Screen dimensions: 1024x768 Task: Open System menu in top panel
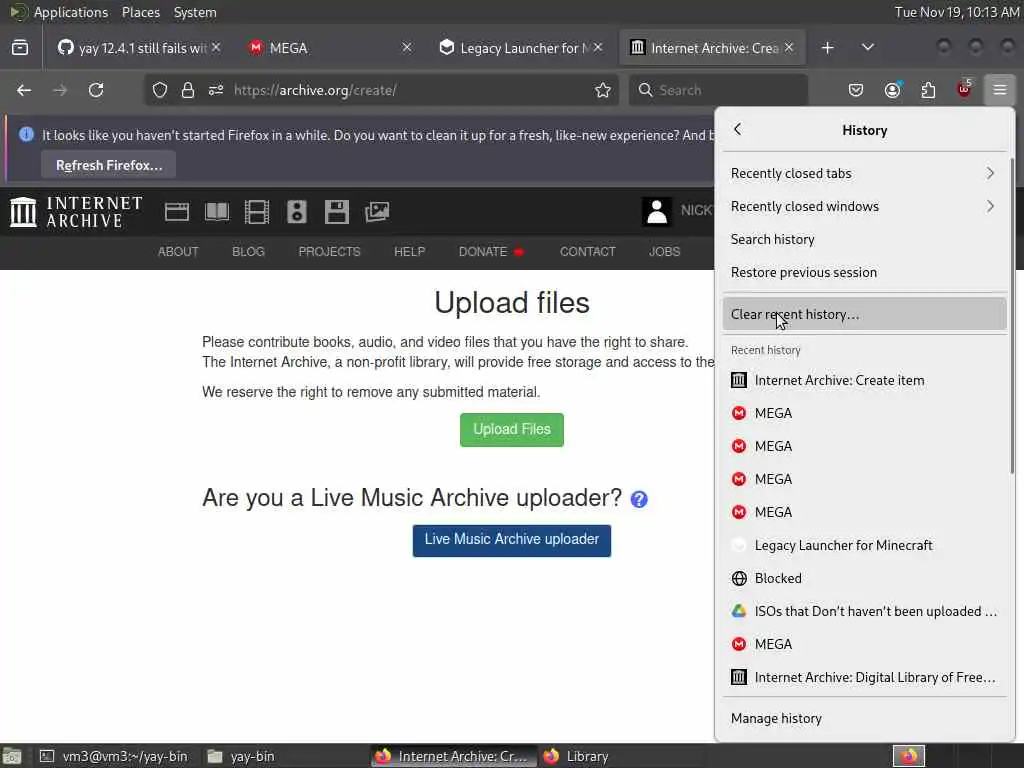click(x=195, y=12)
